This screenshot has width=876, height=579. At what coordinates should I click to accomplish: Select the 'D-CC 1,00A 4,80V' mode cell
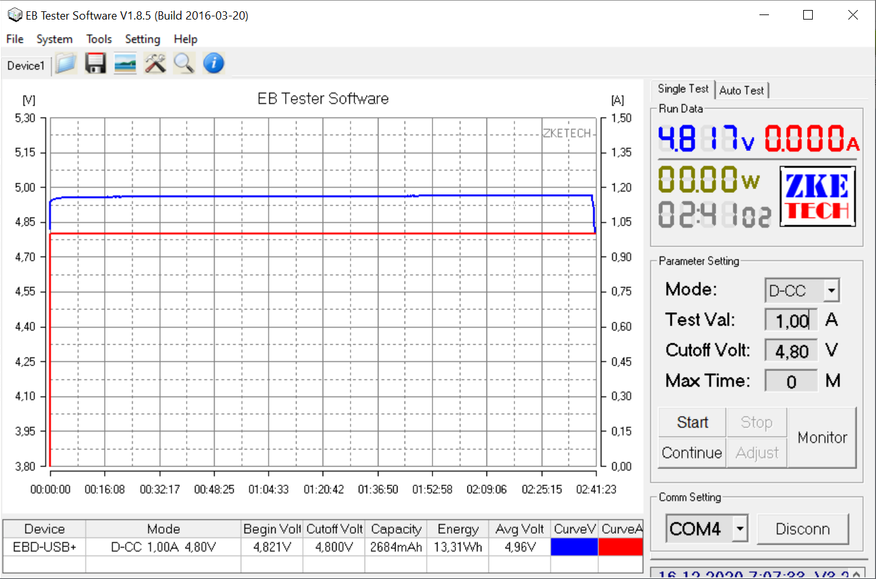163,547
